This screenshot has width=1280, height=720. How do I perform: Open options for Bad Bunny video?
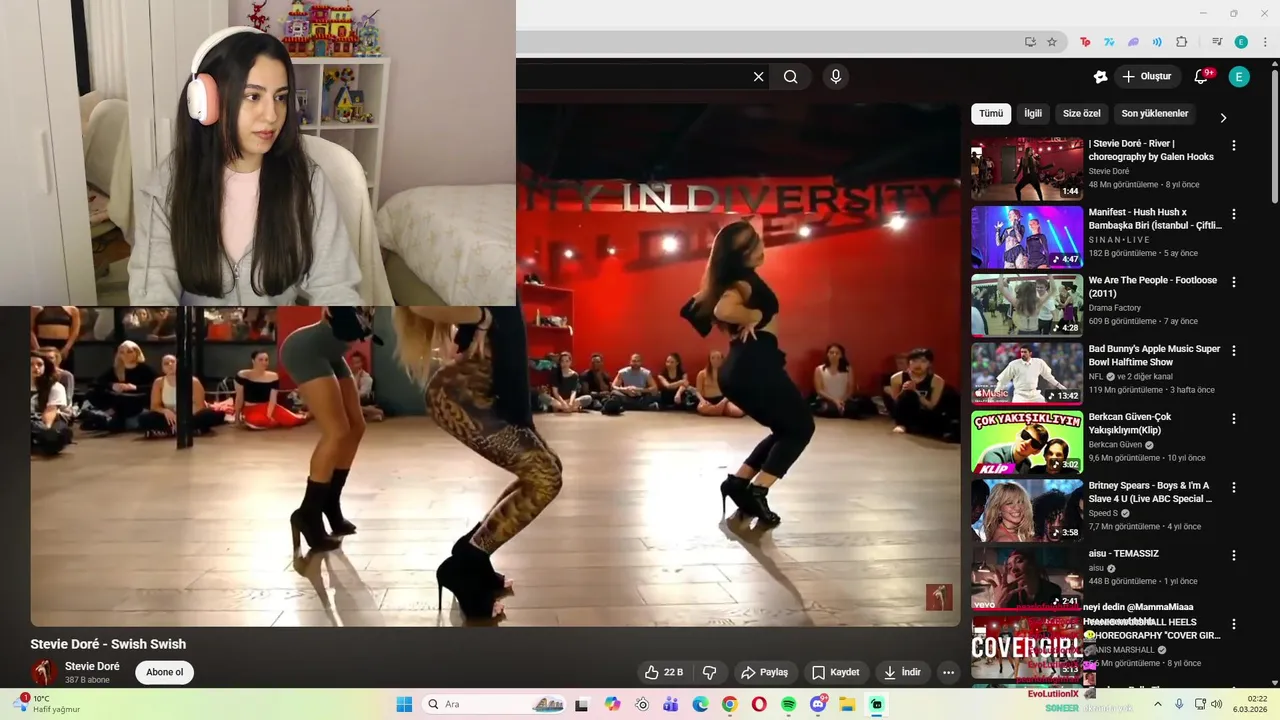[x=1233, y=351]
